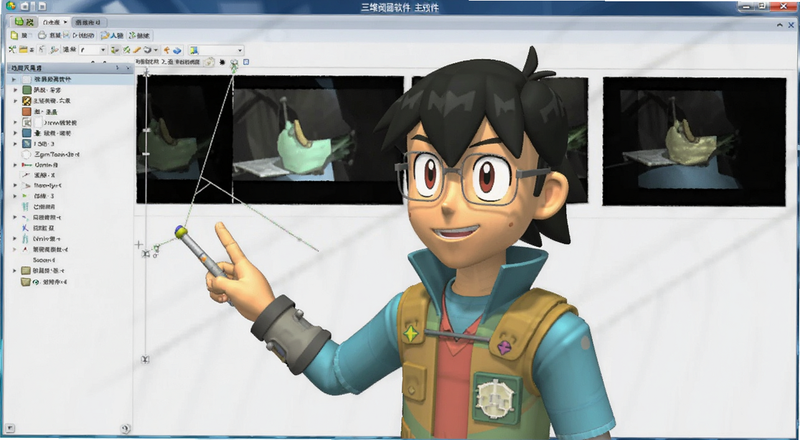Close the left tree panel via header X

pos(127,67)
